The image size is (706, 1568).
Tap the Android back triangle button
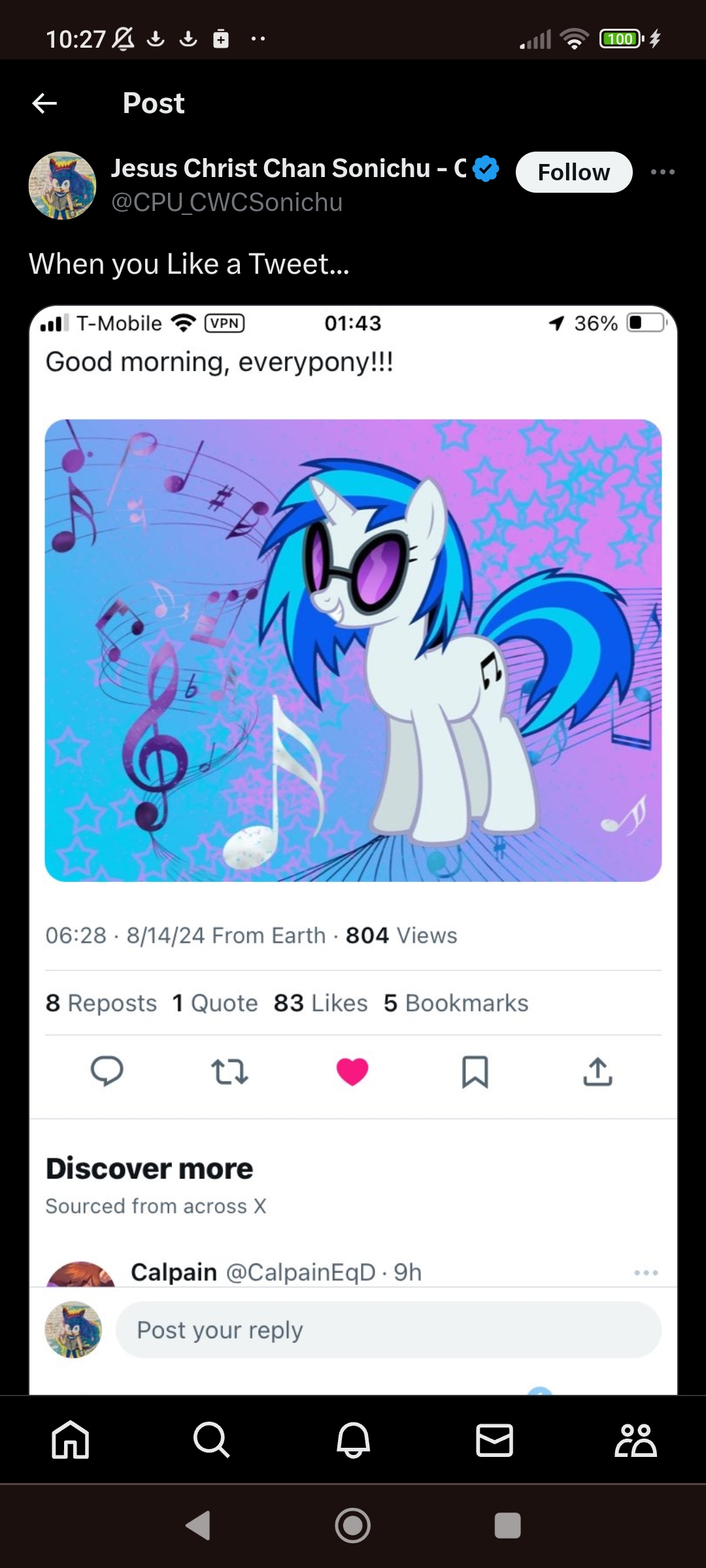198,1526
